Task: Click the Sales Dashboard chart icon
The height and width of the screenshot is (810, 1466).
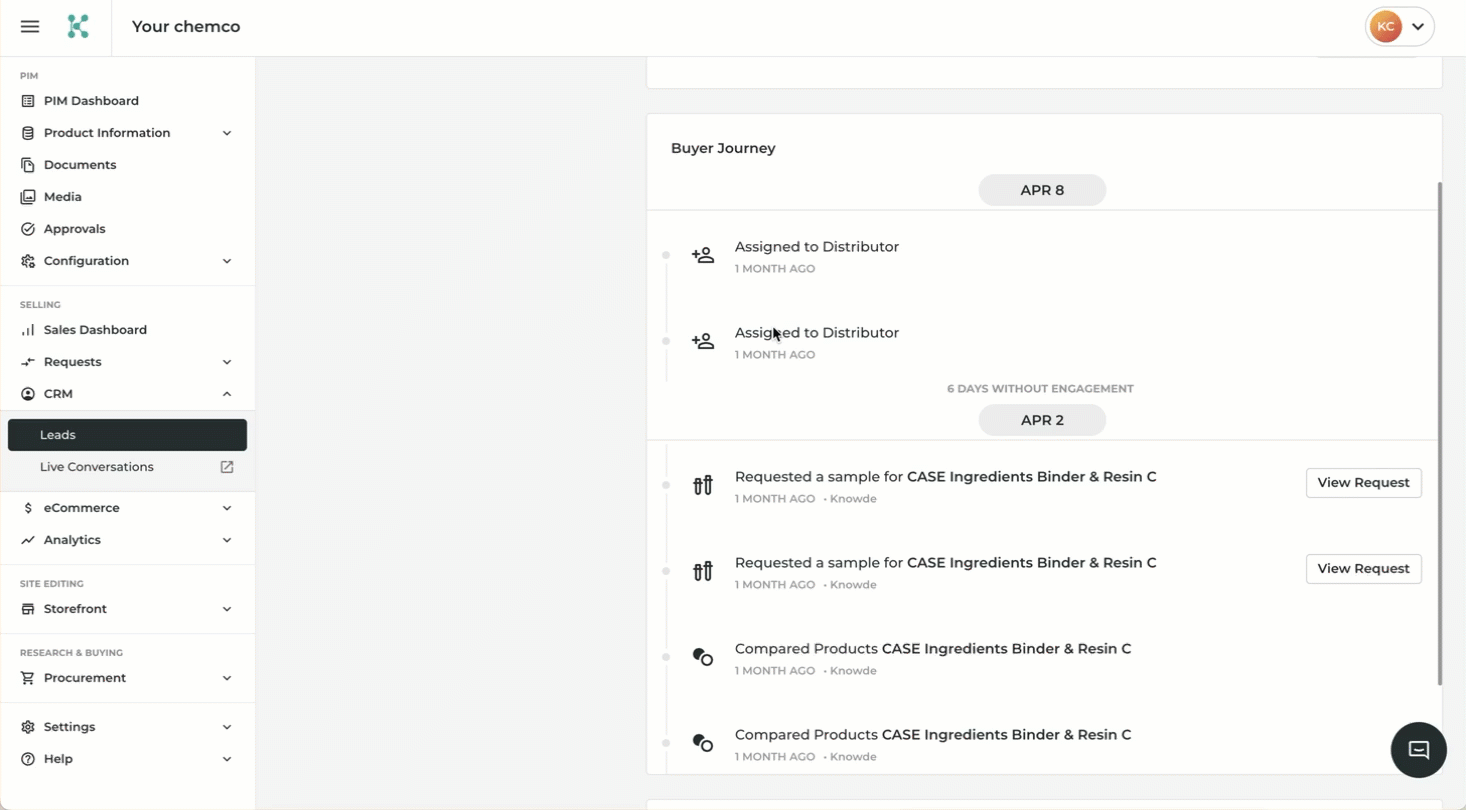Action: 28,330
